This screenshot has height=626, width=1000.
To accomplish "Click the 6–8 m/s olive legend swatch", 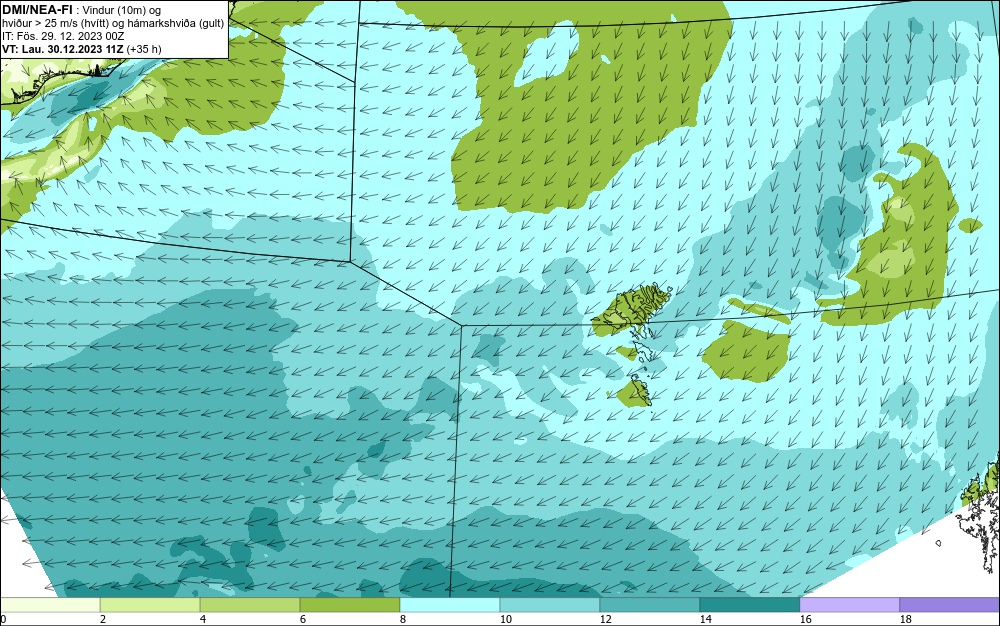I will 350,605.
